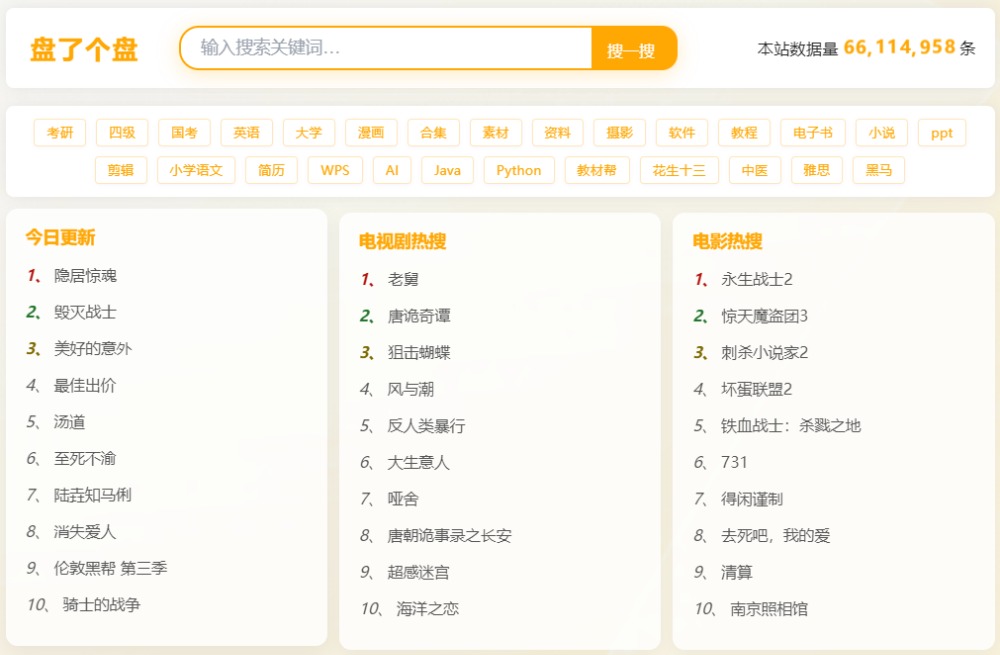Image resolution: width=1000 pixels, height=655 pixels.
Task: Click the 惊天魔盗团3 movie link
Action: coord(764,316)
